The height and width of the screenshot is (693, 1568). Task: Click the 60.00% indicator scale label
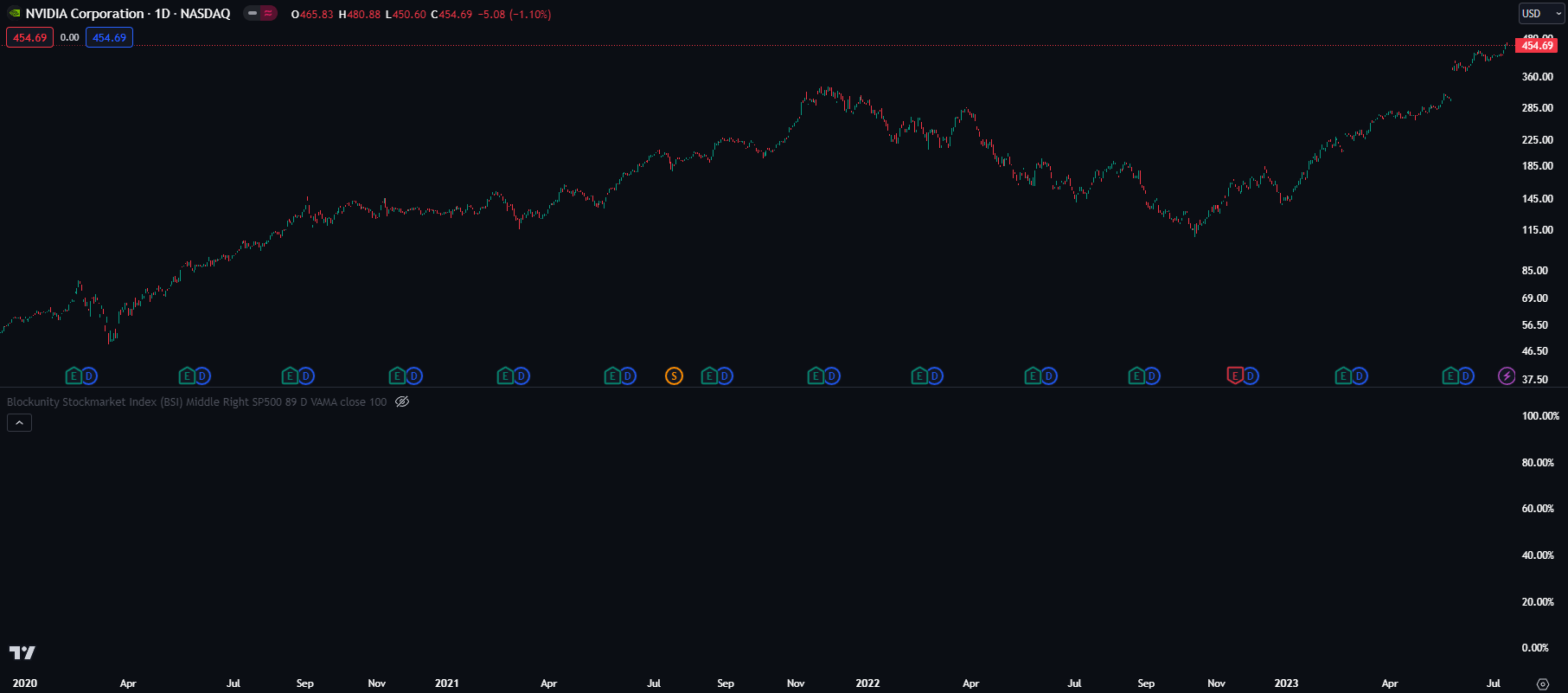pyautogui.click(x=1538, y=509)
